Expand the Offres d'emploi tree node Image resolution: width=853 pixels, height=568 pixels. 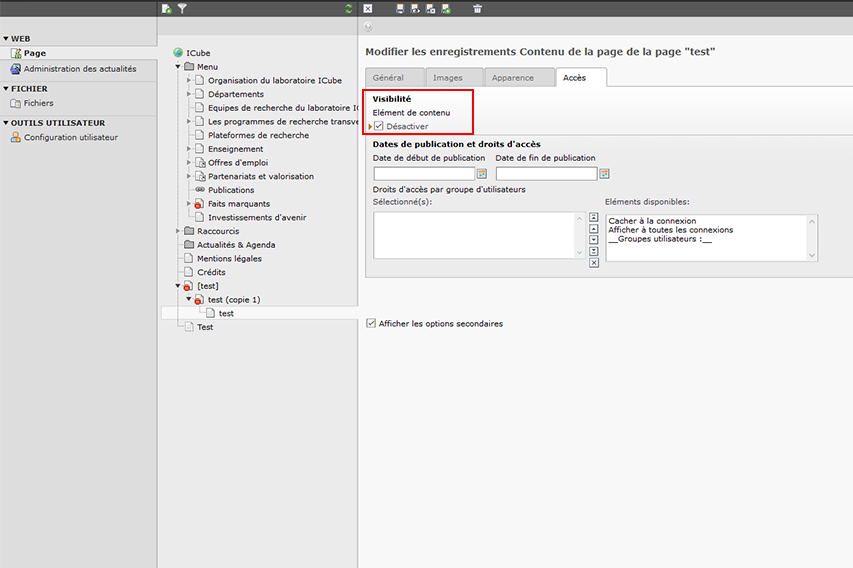coord(189,162)
